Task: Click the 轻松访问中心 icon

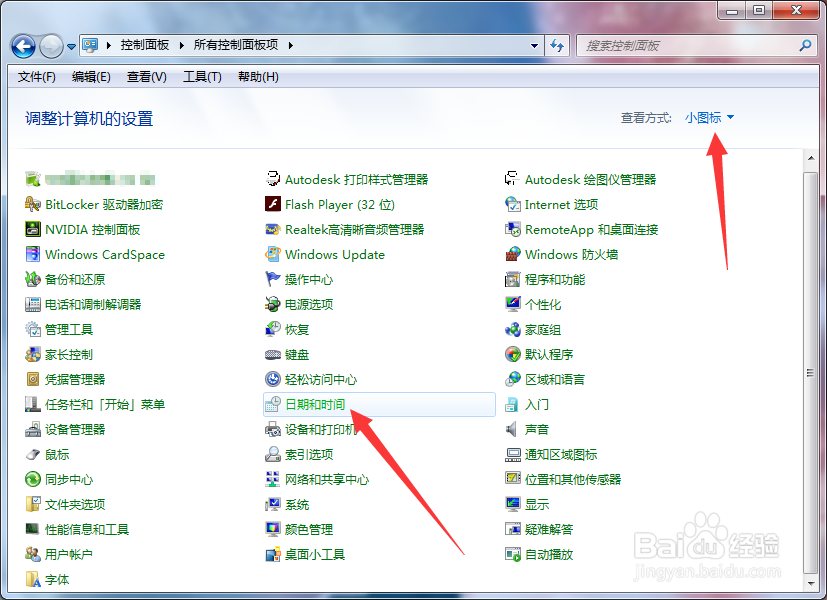Action: pos(273,380)
